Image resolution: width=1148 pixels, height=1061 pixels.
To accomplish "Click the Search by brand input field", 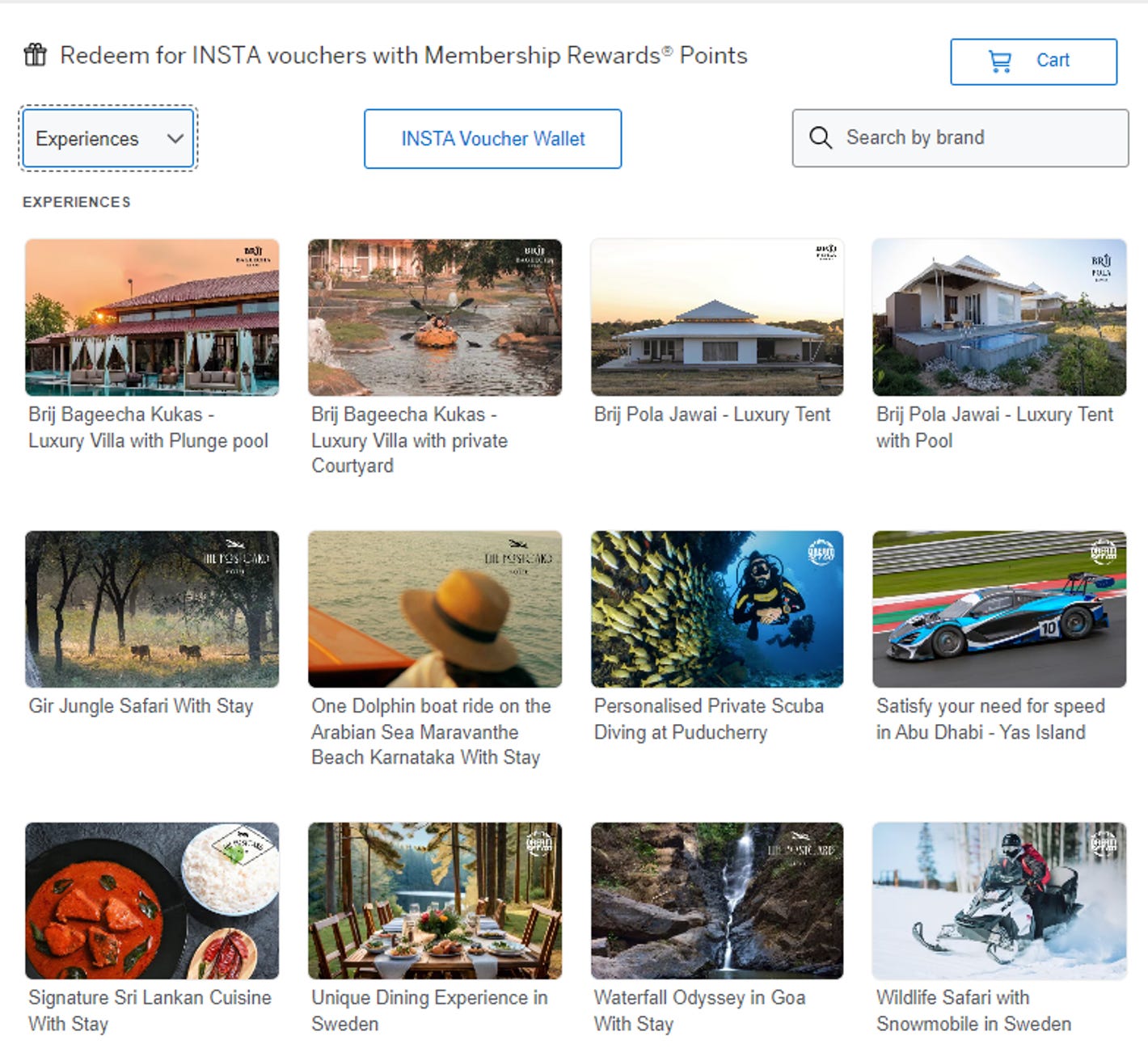I will (930, 137).
